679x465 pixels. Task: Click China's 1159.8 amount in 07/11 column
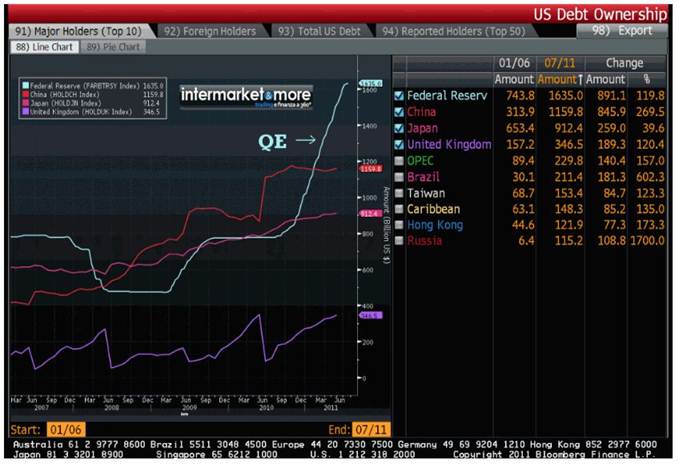pos(566,112)
